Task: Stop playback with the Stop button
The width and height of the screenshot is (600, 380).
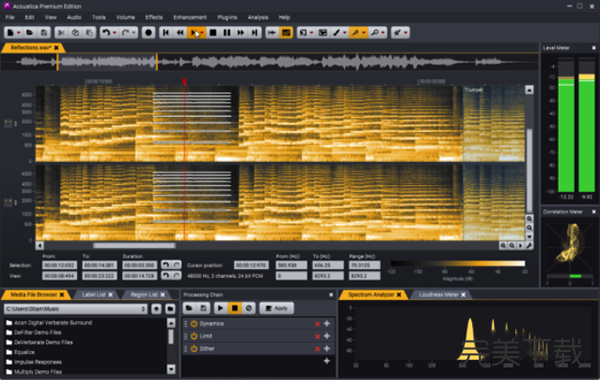Action: coord(213,33)
